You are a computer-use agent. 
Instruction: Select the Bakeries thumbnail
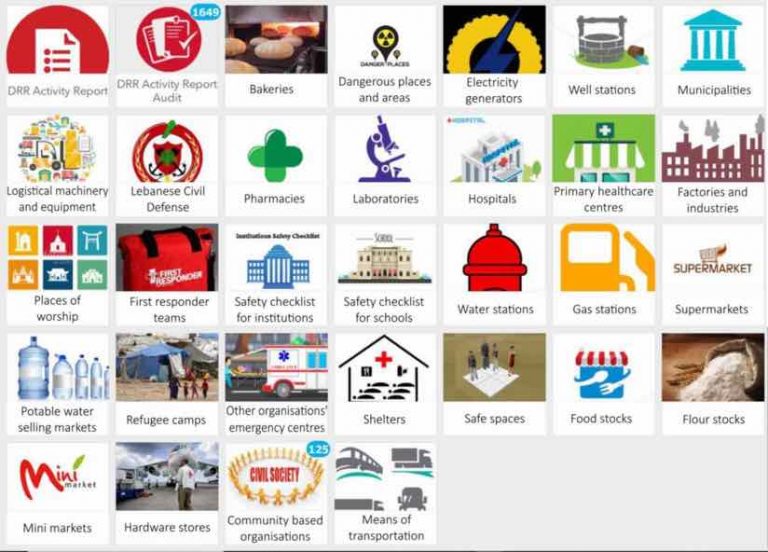pos(276,40)
